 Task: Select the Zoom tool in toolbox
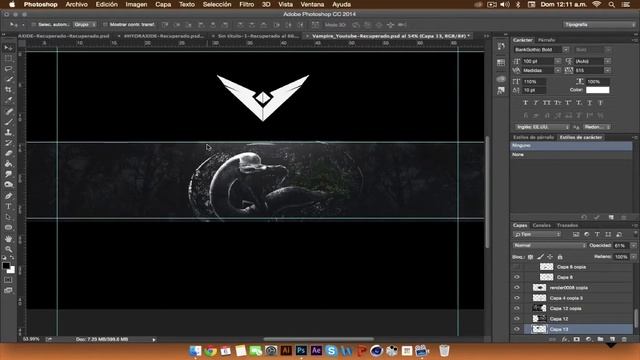pos(8,249)
